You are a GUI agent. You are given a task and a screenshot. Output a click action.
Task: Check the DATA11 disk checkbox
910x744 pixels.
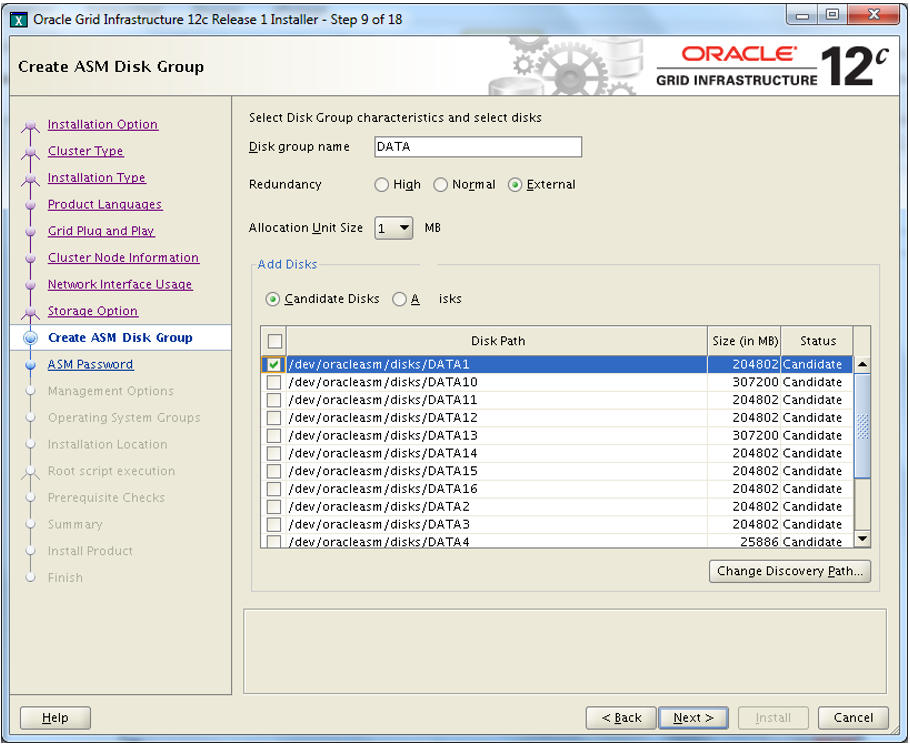[x=273, y=400]
